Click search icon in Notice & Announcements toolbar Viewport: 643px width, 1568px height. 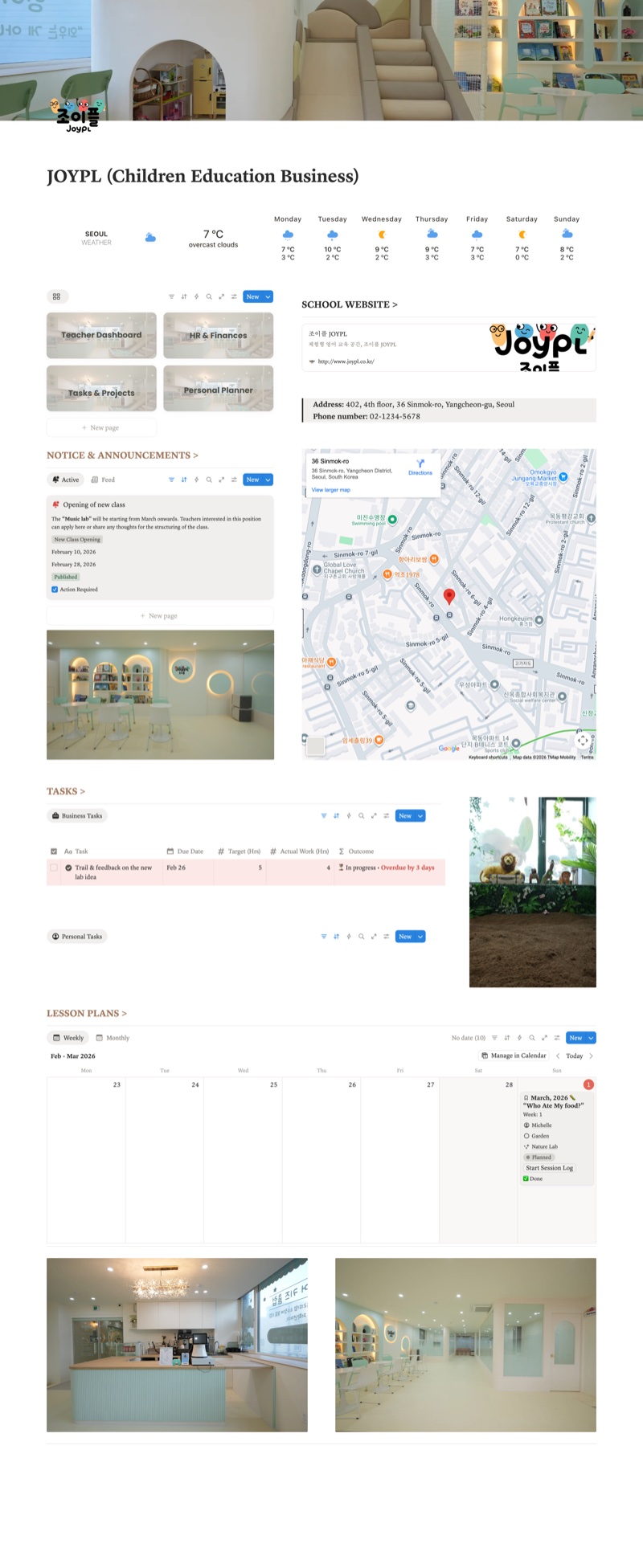click(x=209, y=480)
